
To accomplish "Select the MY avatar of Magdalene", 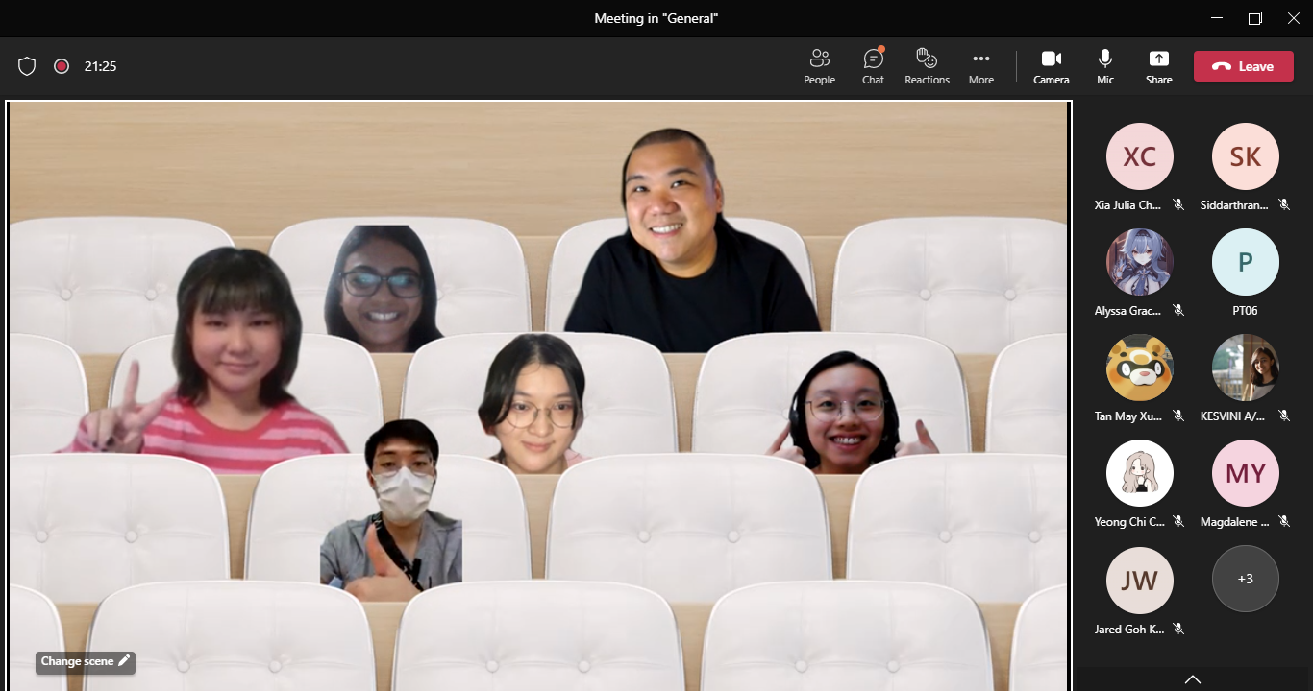I will (x=1245, y=473).
